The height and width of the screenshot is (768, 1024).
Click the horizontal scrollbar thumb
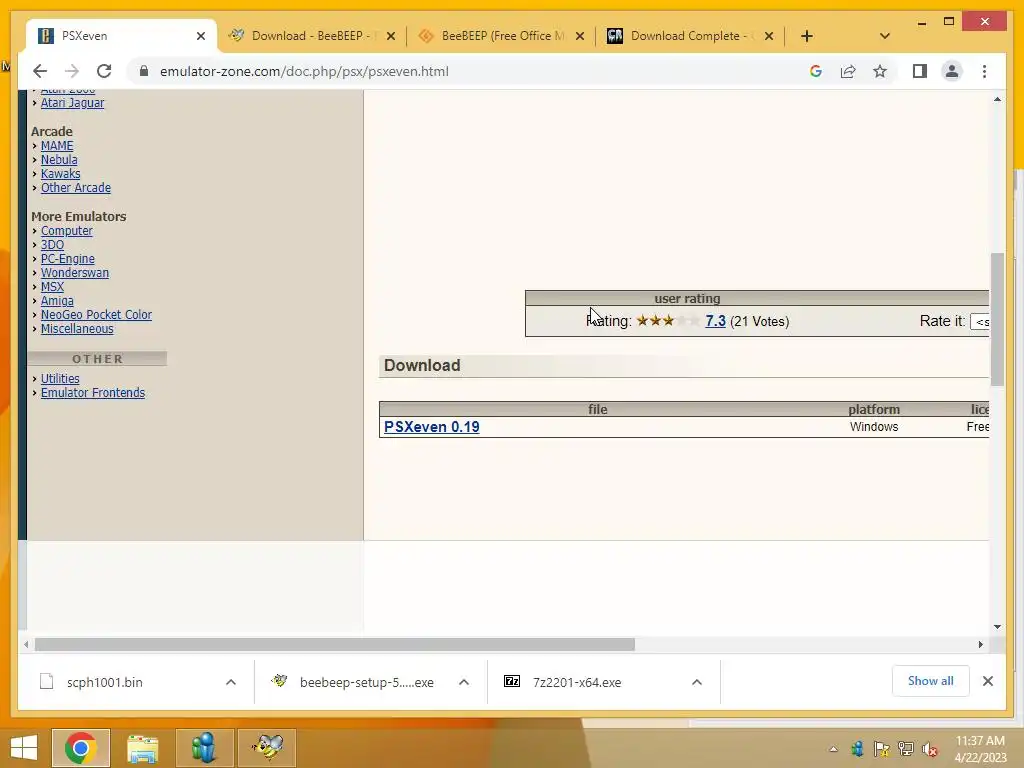[x=334, y=645]
